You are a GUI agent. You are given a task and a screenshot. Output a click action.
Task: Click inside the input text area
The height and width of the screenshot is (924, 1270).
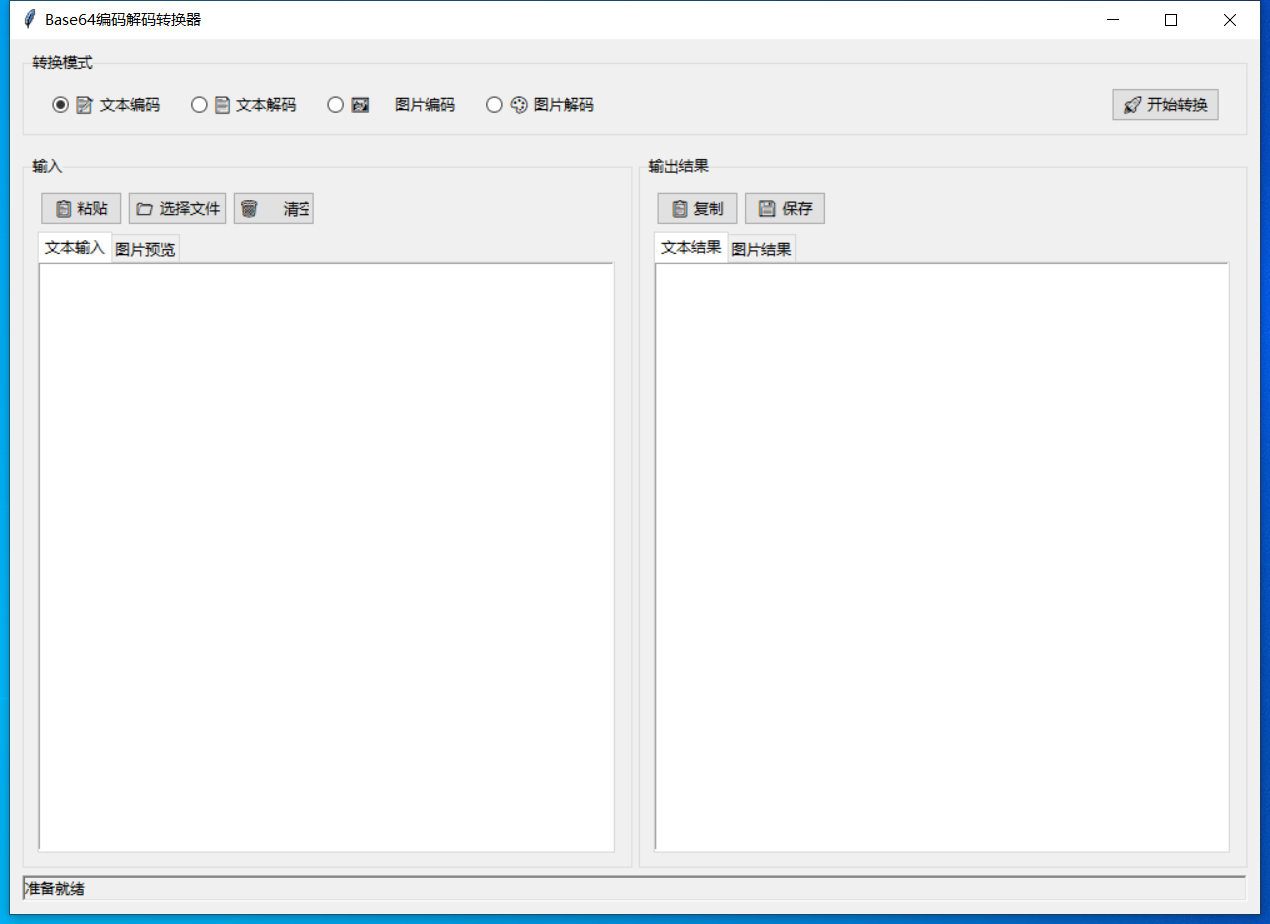[326, 558]
